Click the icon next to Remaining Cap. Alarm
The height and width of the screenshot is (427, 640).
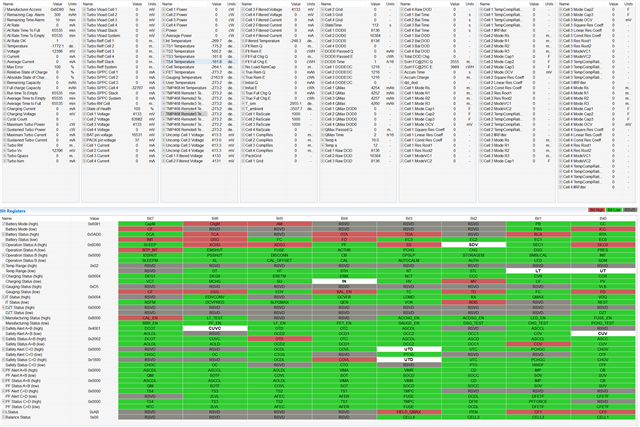4,15
